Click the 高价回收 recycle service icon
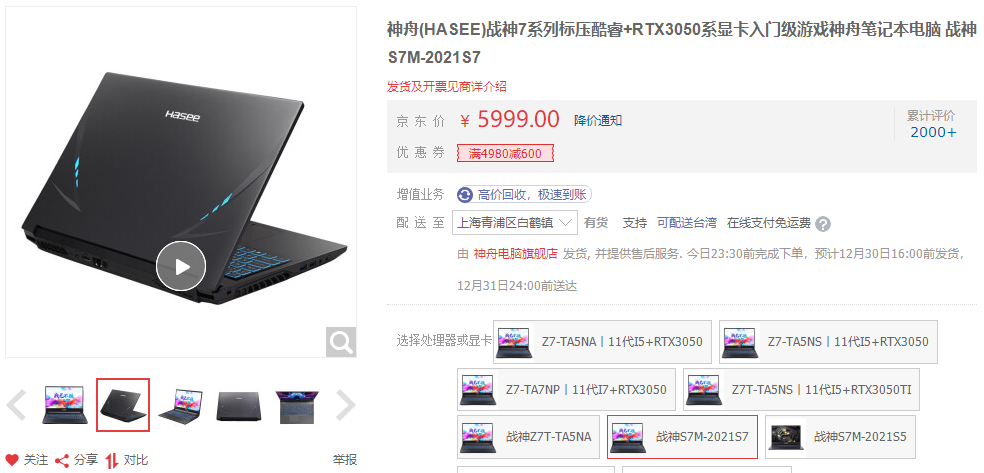Viewport: 984px width, 473px height. point(465,195)
